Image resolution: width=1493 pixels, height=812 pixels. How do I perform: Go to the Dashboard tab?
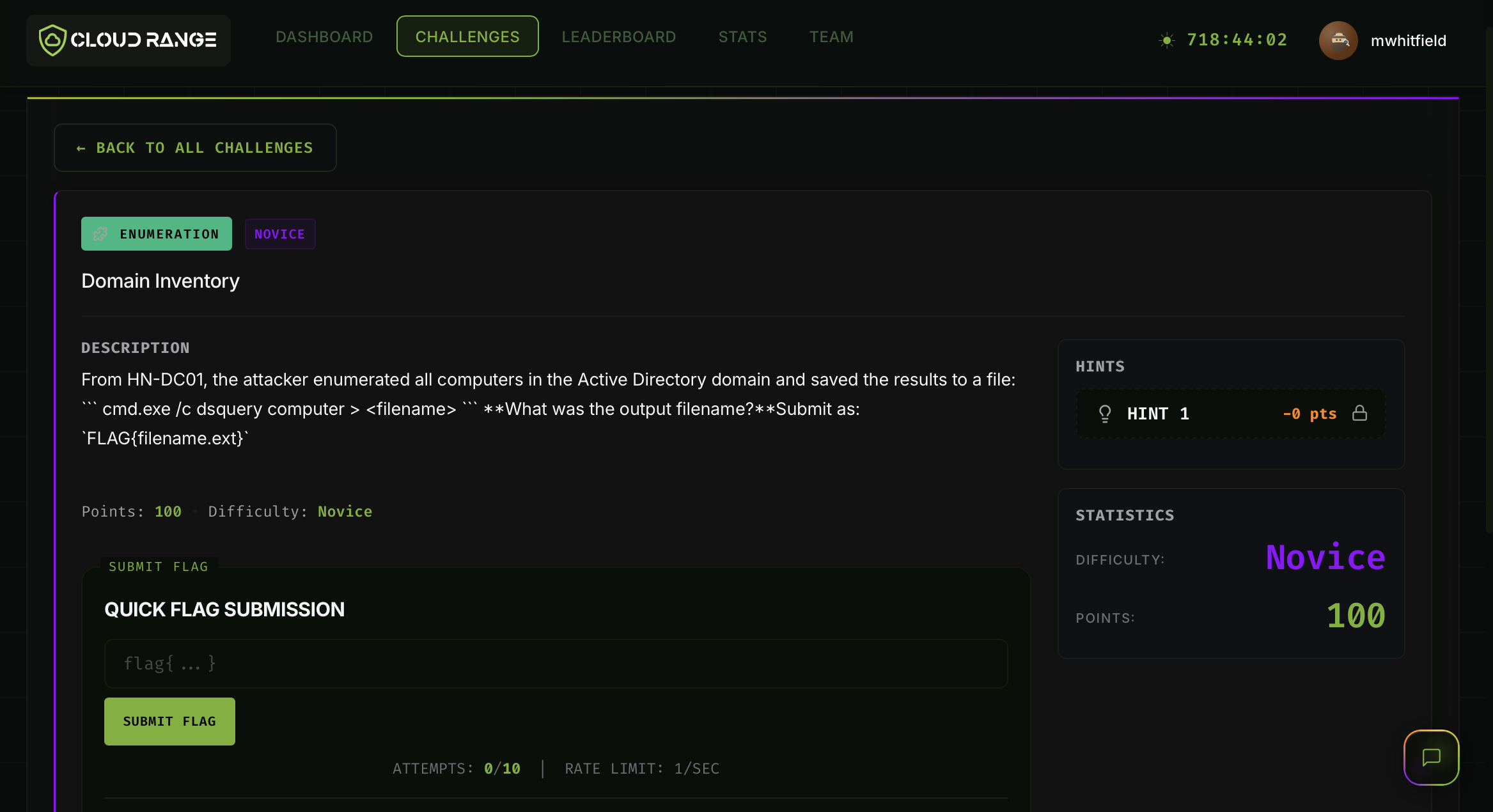tap(324, 36)
